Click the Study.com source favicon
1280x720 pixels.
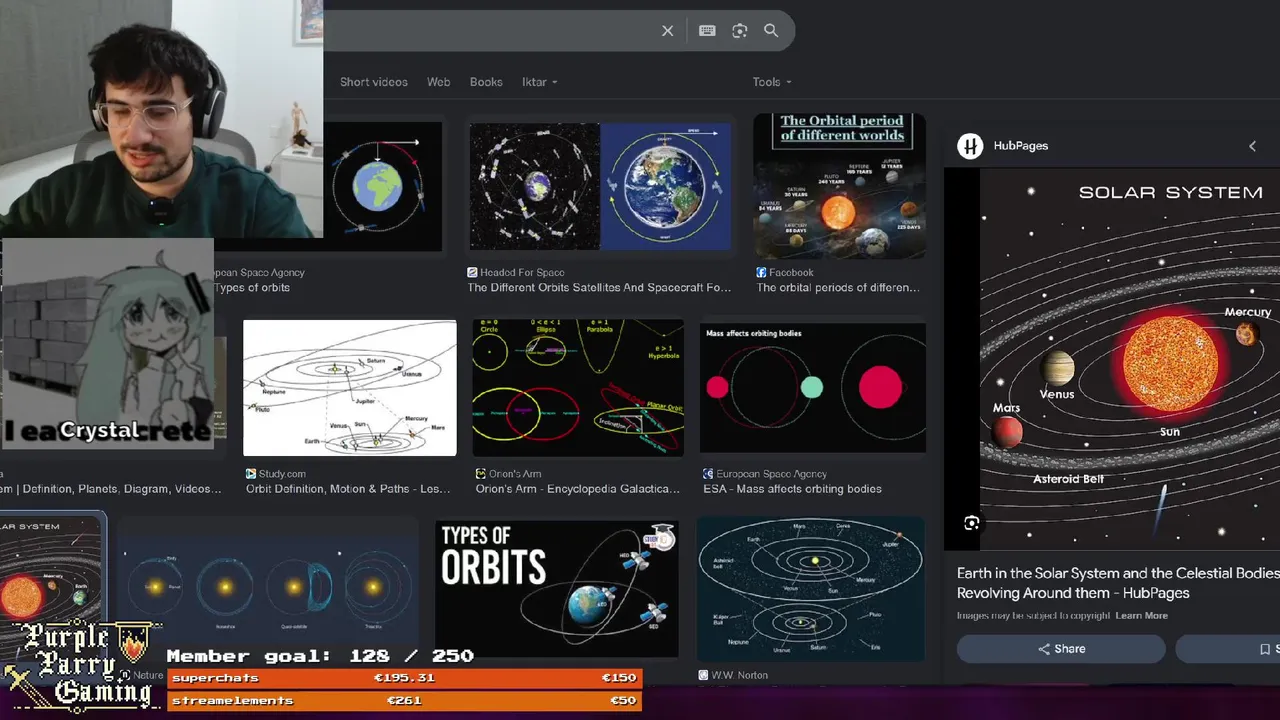pyautogui.click(x=251, y=474)
